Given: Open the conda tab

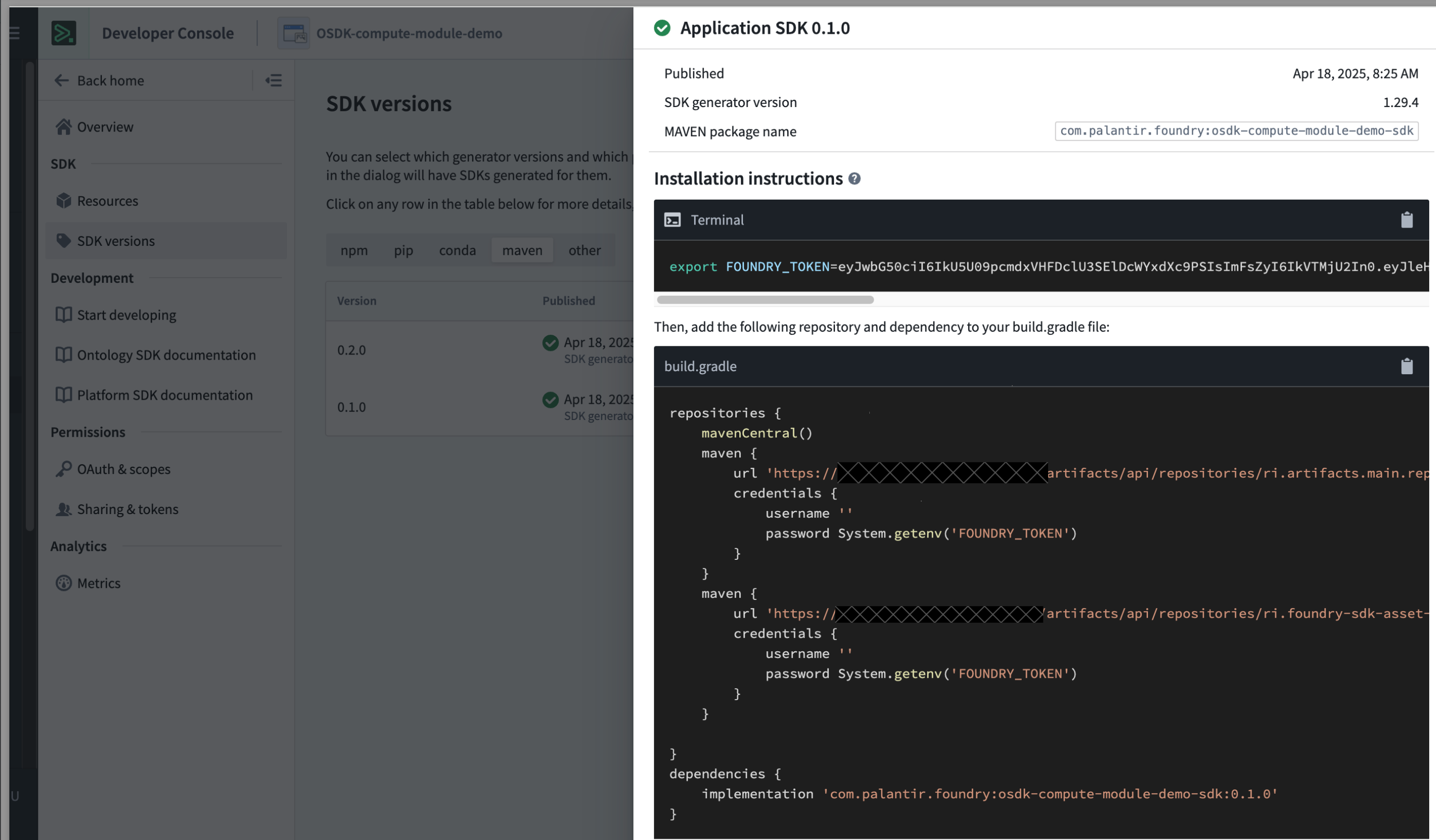Looking at the screenshot, I should point(457,250).
